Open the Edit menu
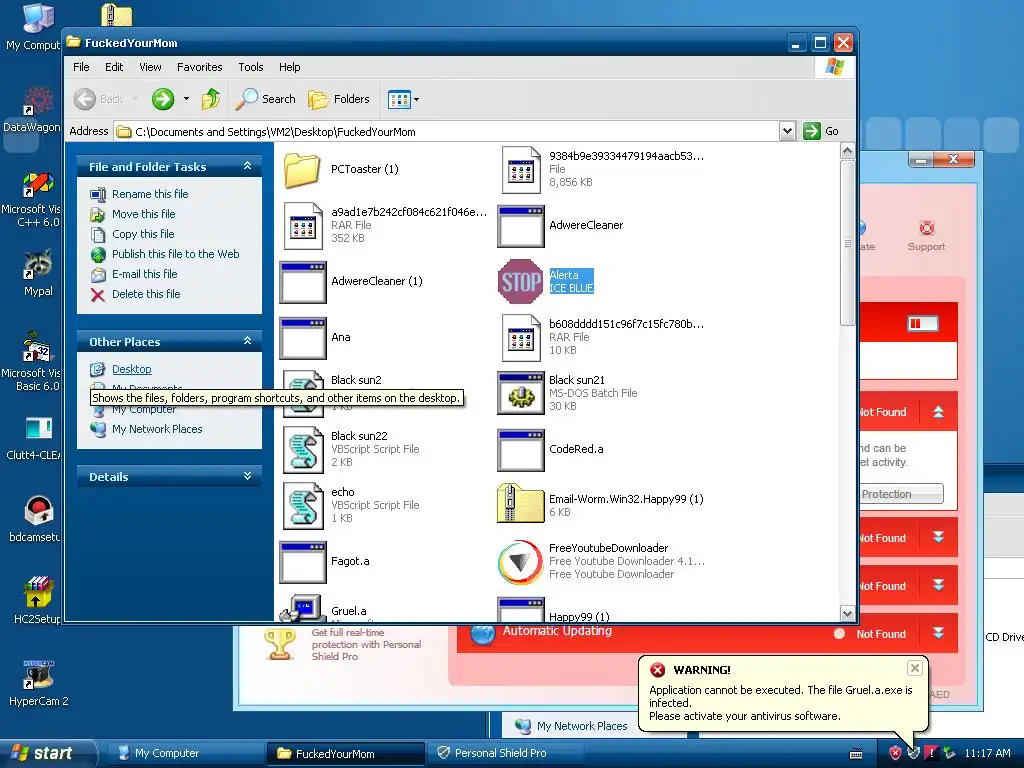The width and height of the screenshot is (1024, 768). tap(114, 67)
